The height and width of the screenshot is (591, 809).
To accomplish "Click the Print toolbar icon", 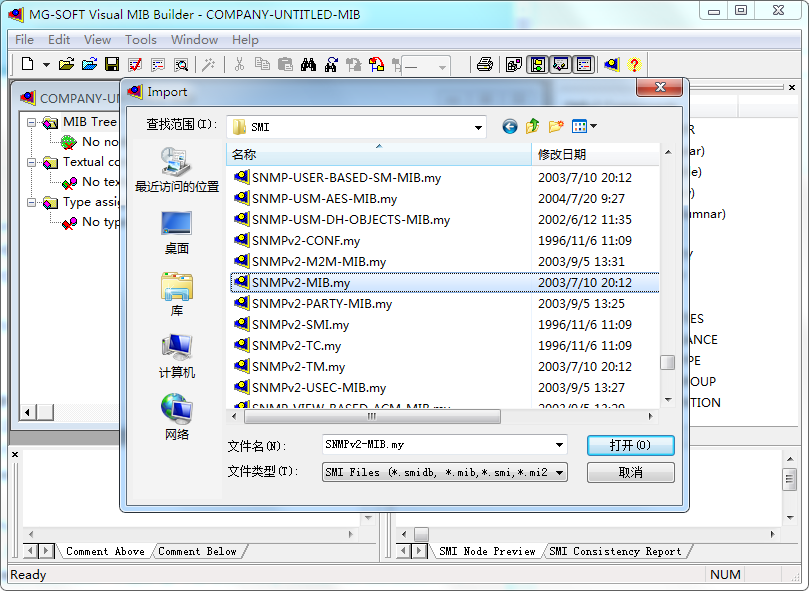I will coord(485,64).
